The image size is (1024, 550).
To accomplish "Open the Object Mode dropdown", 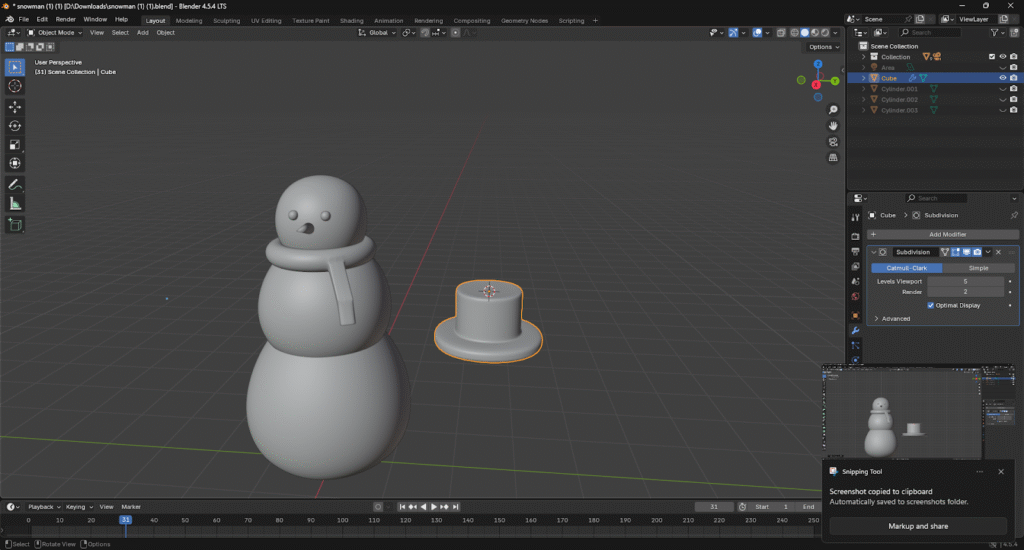I will pyautogui.click(x=54, y=33).
